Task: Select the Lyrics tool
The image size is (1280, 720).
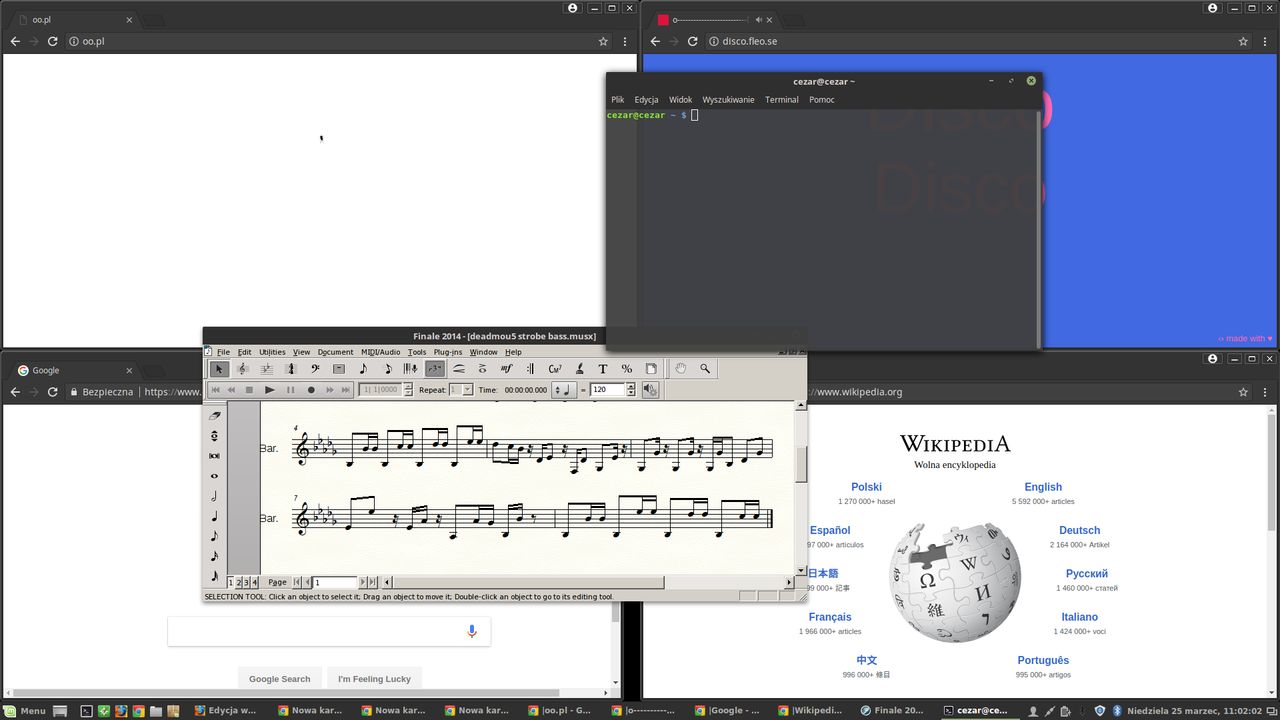Action: tap(579, 369)
